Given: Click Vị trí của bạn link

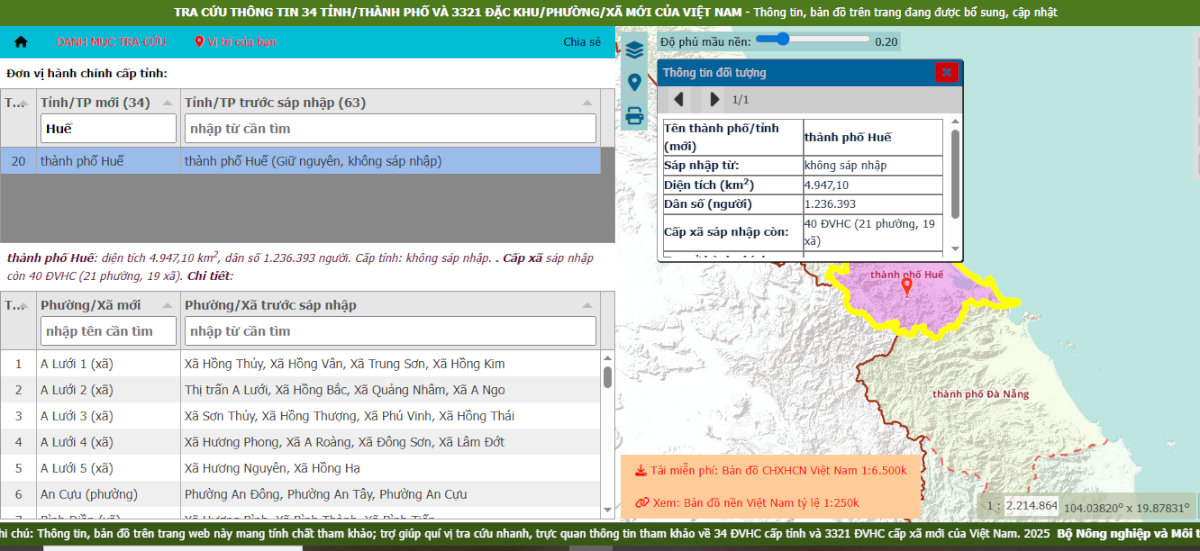Looking at the screenshot, I should [x=235, y=42].
